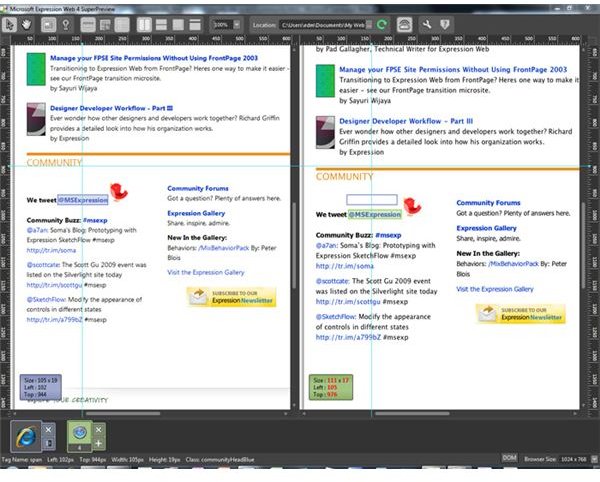This screenshot has width=600, height=482.
Task: Toggle the box highlighting mode
Action: click(49, 25)
